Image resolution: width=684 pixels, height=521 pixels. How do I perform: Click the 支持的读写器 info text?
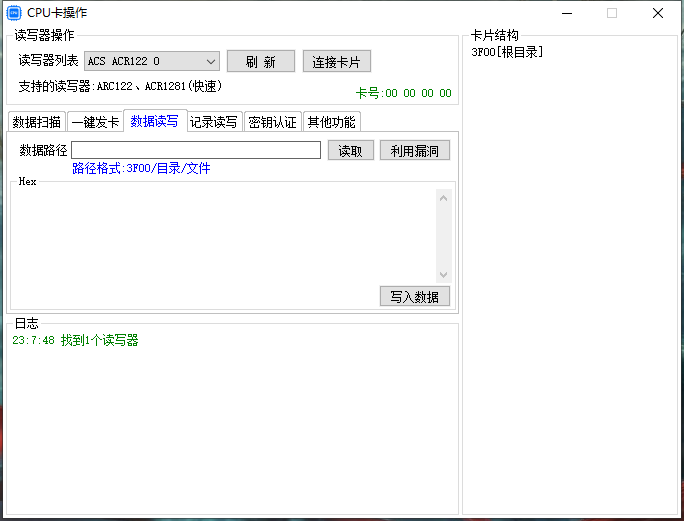pos(120,86)
